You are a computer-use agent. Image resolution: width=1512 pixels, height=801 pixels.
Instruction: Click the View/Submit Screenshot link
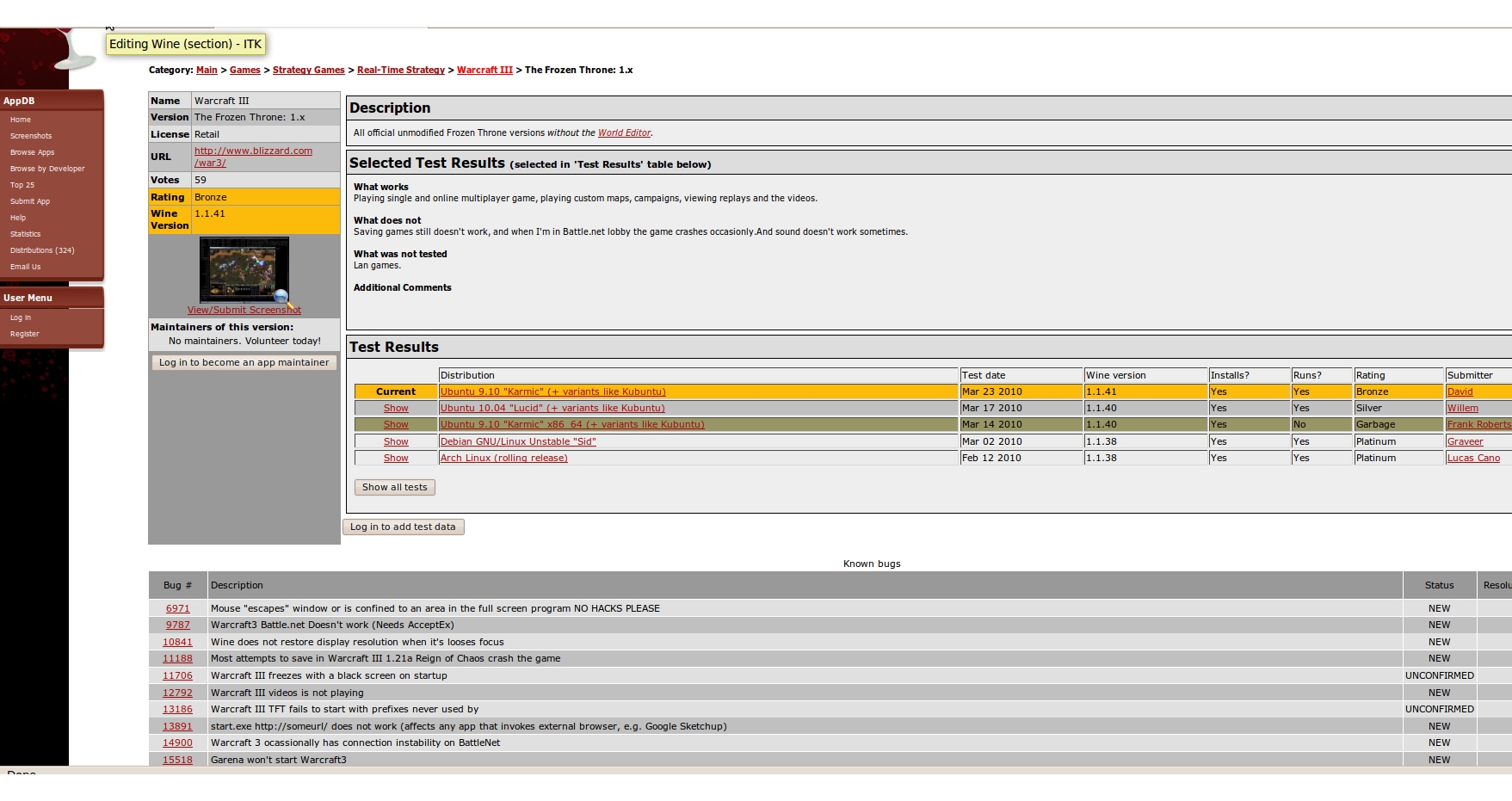[x=244, y=310]
